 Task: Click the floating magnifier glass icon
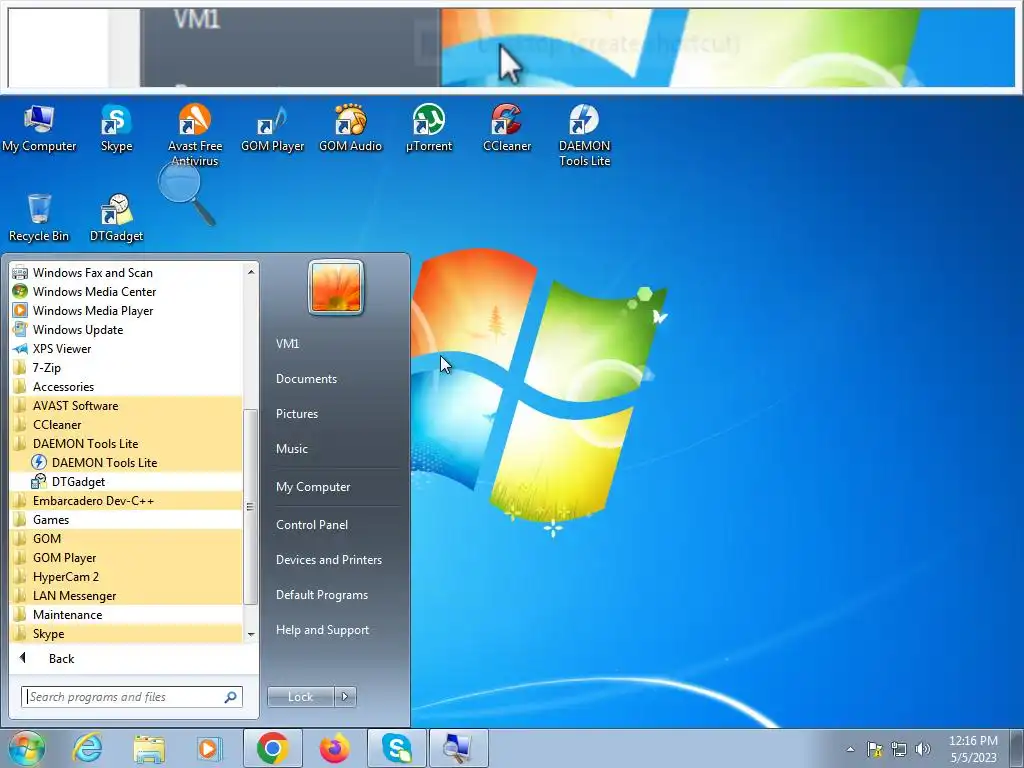pyautogui.click(x=186, y=193)
